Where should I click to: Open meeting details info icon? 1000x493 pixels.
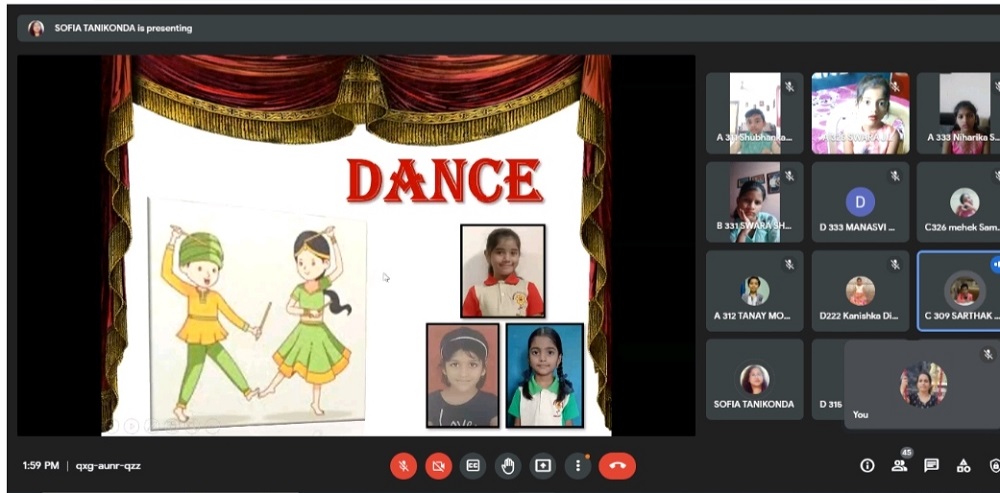[x=867, y=465]
